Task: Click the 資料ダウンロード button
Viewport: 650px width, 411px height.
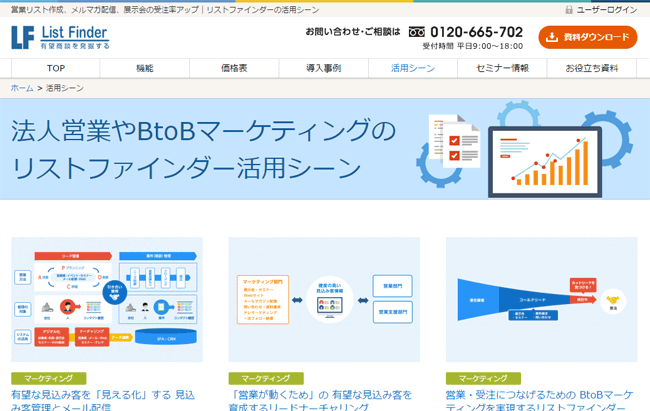Action: point(587,37)
